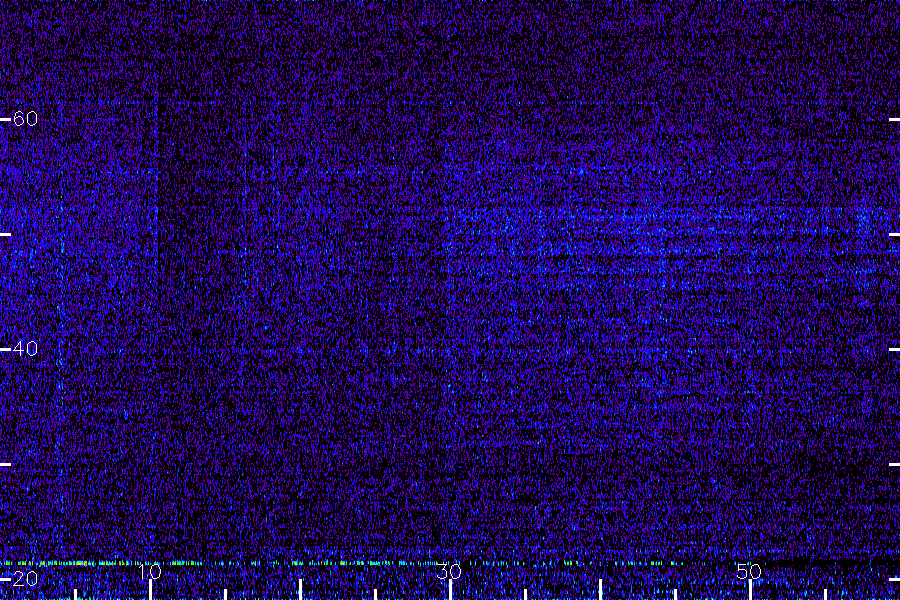Click the 40 label on the vertical axis
The width and height of the screenshot is (900, 600).
point(25,349)
